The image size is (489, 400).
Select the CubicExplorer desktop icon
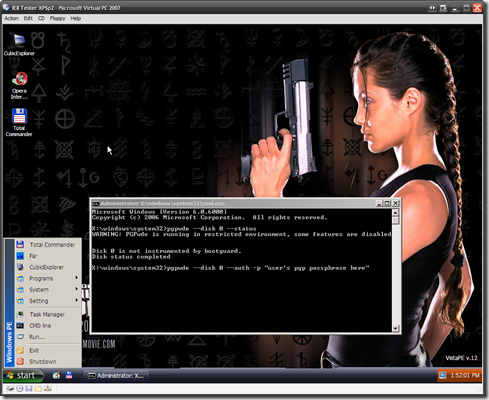pyautogui.click(x=19, y=44)
